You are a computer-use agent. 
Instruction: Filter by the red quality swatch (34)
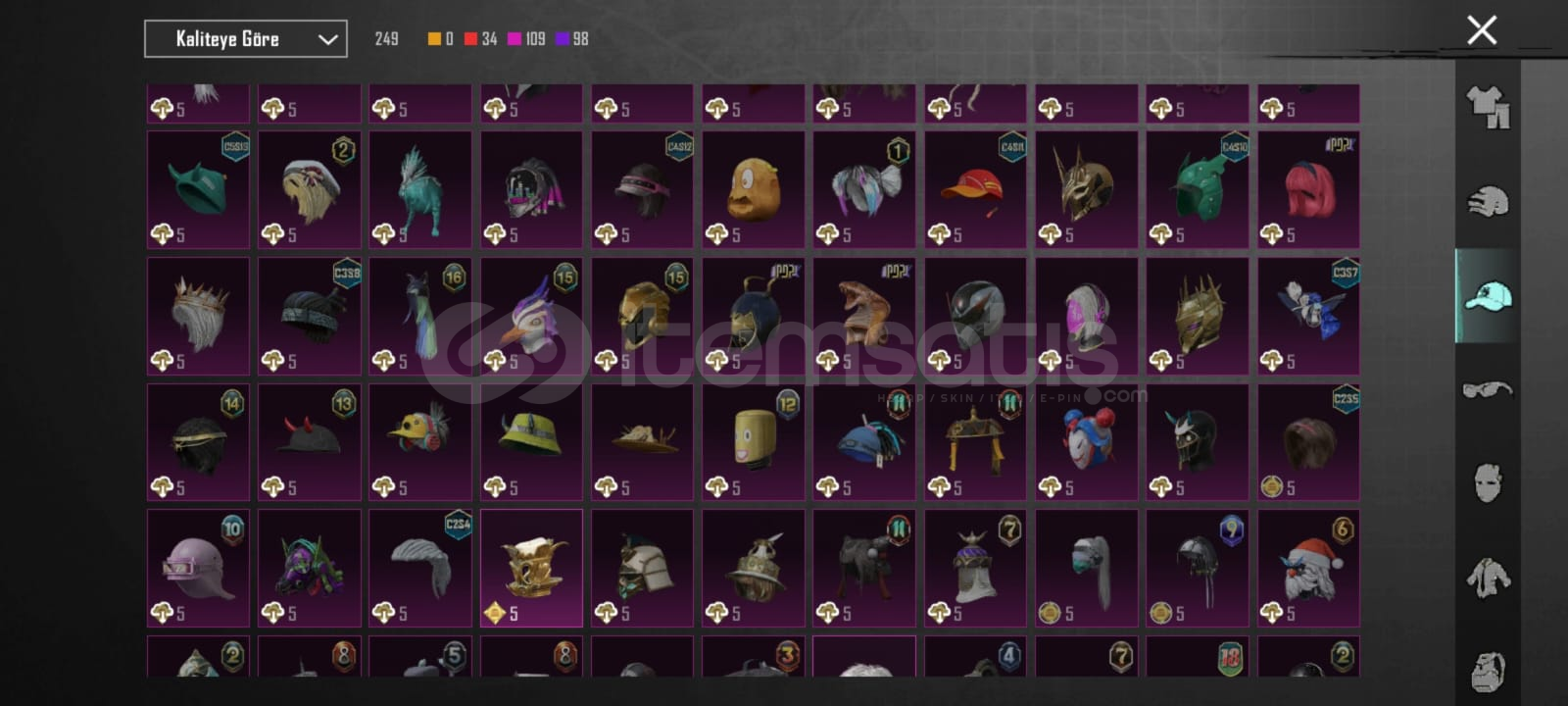point(470,39)
